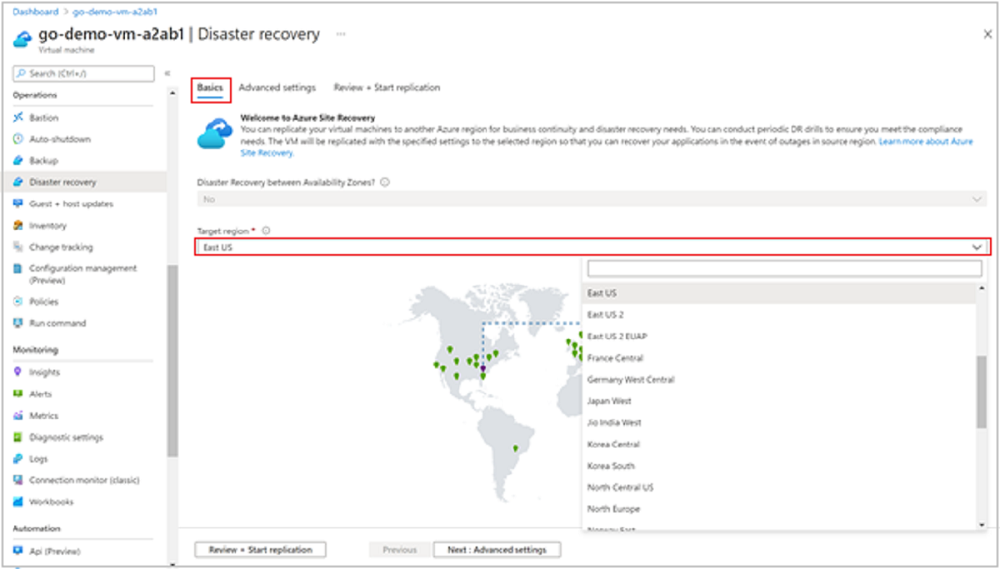Click scroll down arrow of region list
Image resolution: width=1000 pixels, height=569 pixels.
pos(982,524)
